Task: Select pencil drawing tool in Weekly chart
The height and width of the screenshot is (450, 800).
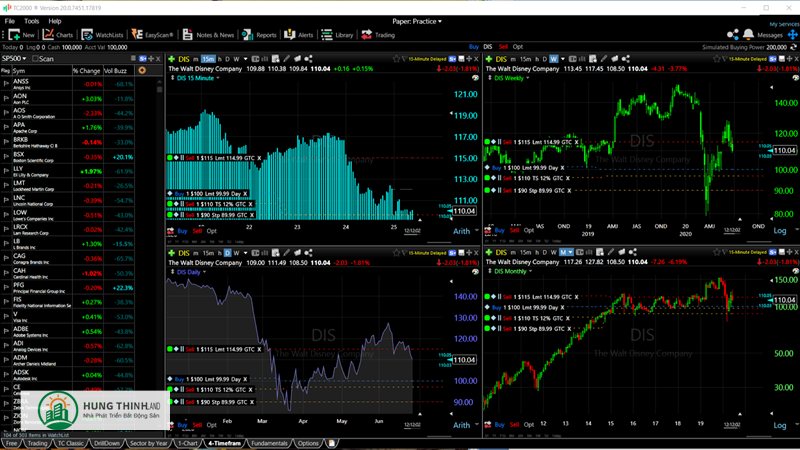Action: [x=604, y=59]
